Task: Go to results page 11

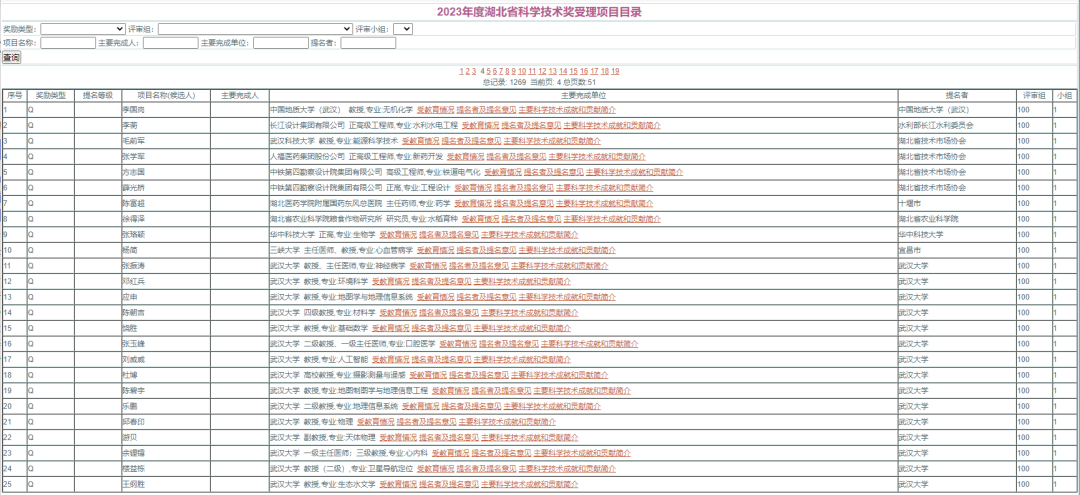Action: pyautogui.click(x=532, y=71)
